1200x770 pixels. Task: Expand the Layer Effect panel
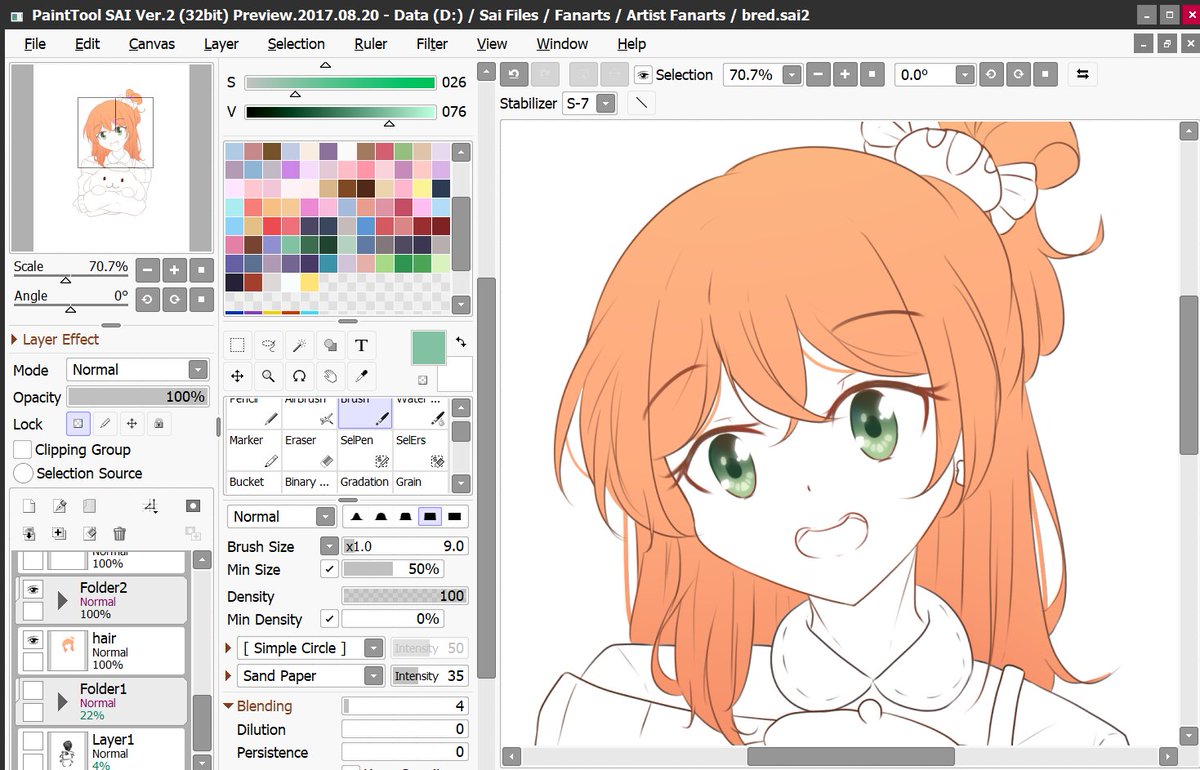15,340
